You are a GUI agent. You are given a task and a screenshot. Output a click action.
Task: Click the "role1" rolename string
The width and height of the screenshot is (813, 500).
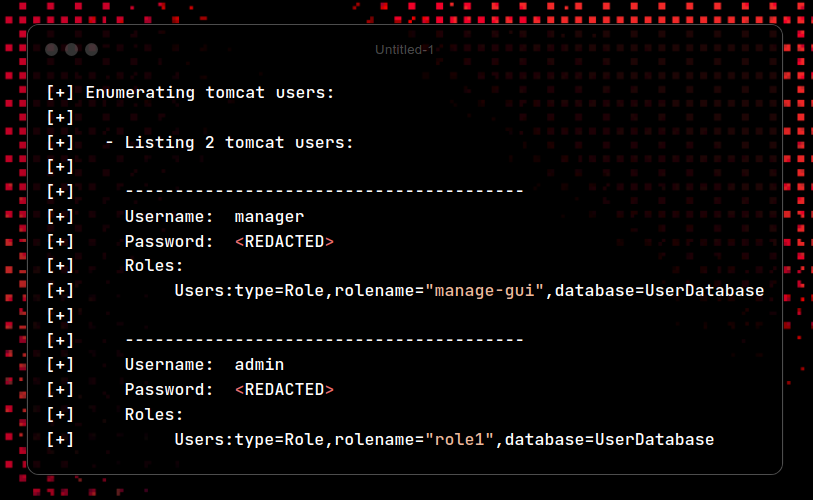pos(459,440)
